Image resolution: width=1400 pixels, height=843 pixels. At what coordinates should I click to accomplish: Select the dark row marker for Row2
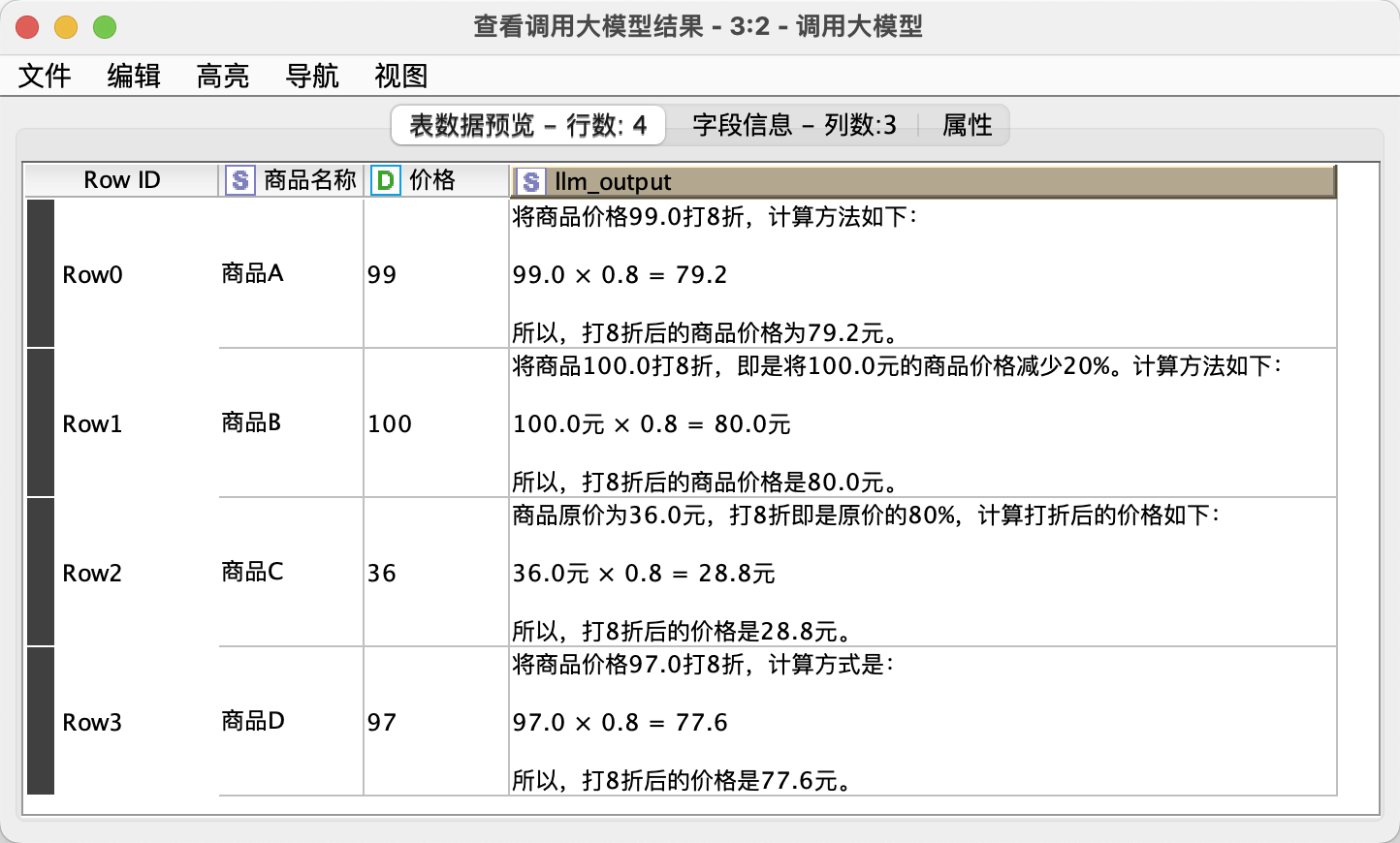[x=40, y=573]
